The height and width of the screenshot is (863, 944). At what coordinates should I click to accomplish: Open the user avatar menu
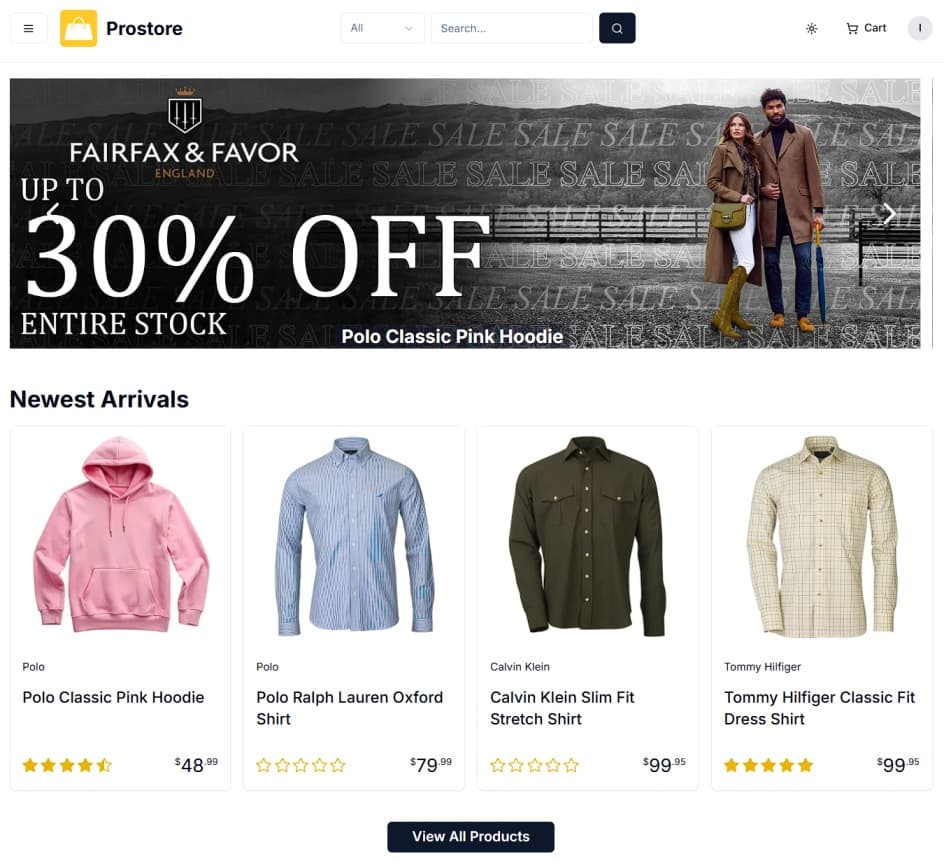click(919, 28)
